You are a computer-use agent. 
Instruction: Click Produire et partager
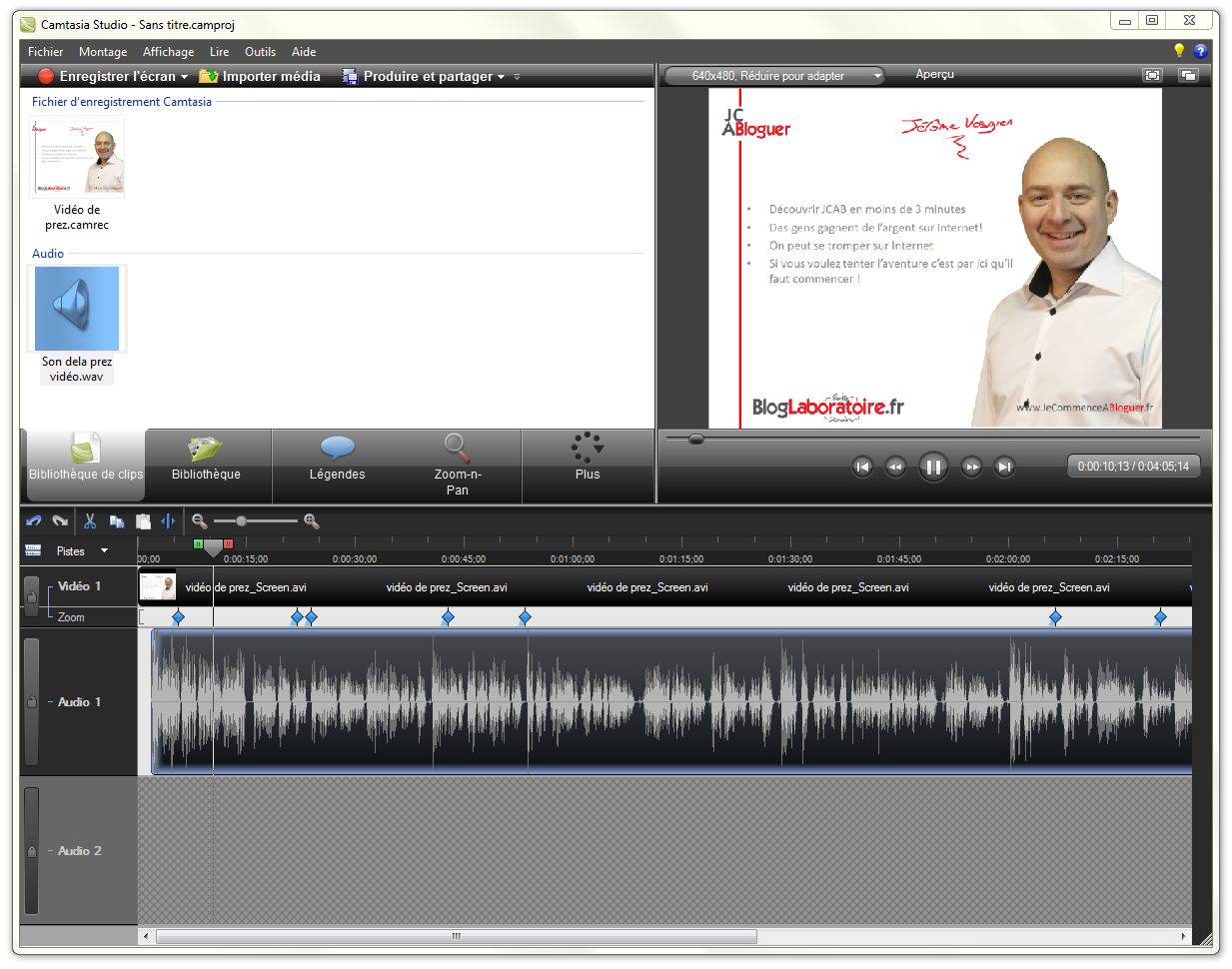point(417,76)
